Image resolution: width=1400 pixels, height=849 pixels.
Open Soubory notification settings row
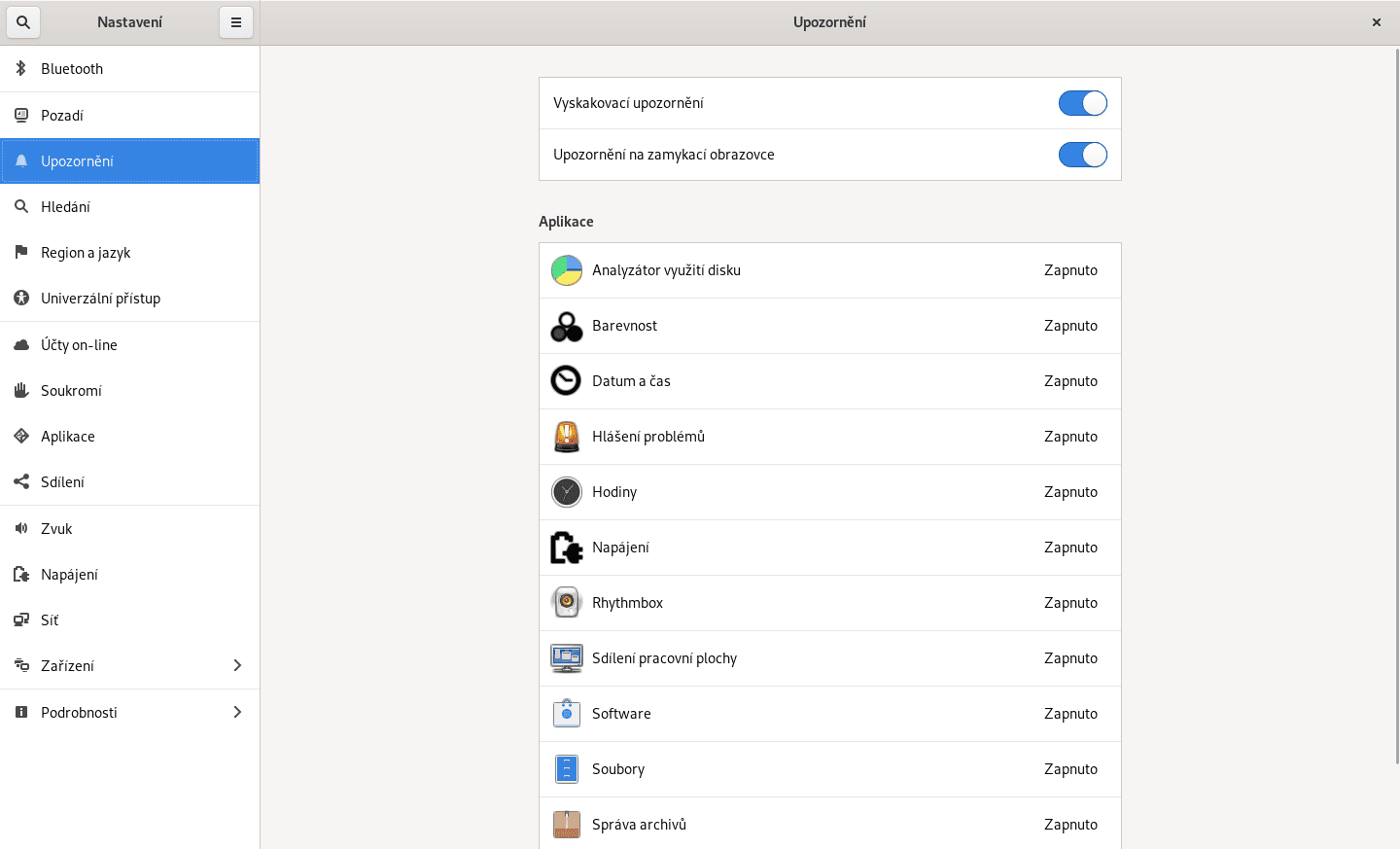pos(829,769)
